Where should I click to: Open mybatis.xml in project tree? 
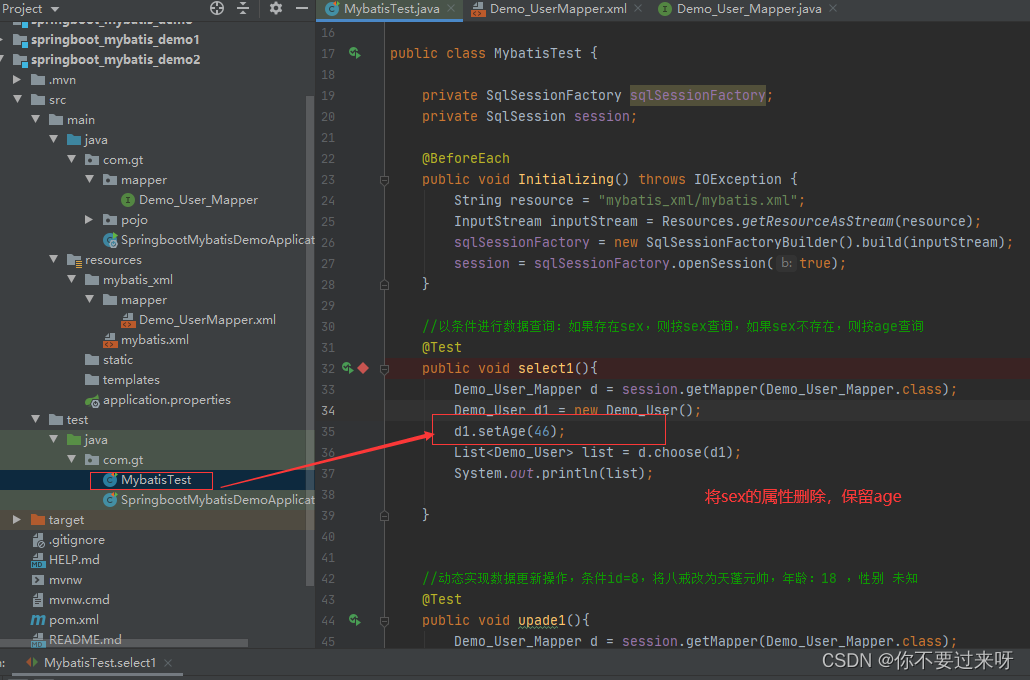click(x=146, y=340)
